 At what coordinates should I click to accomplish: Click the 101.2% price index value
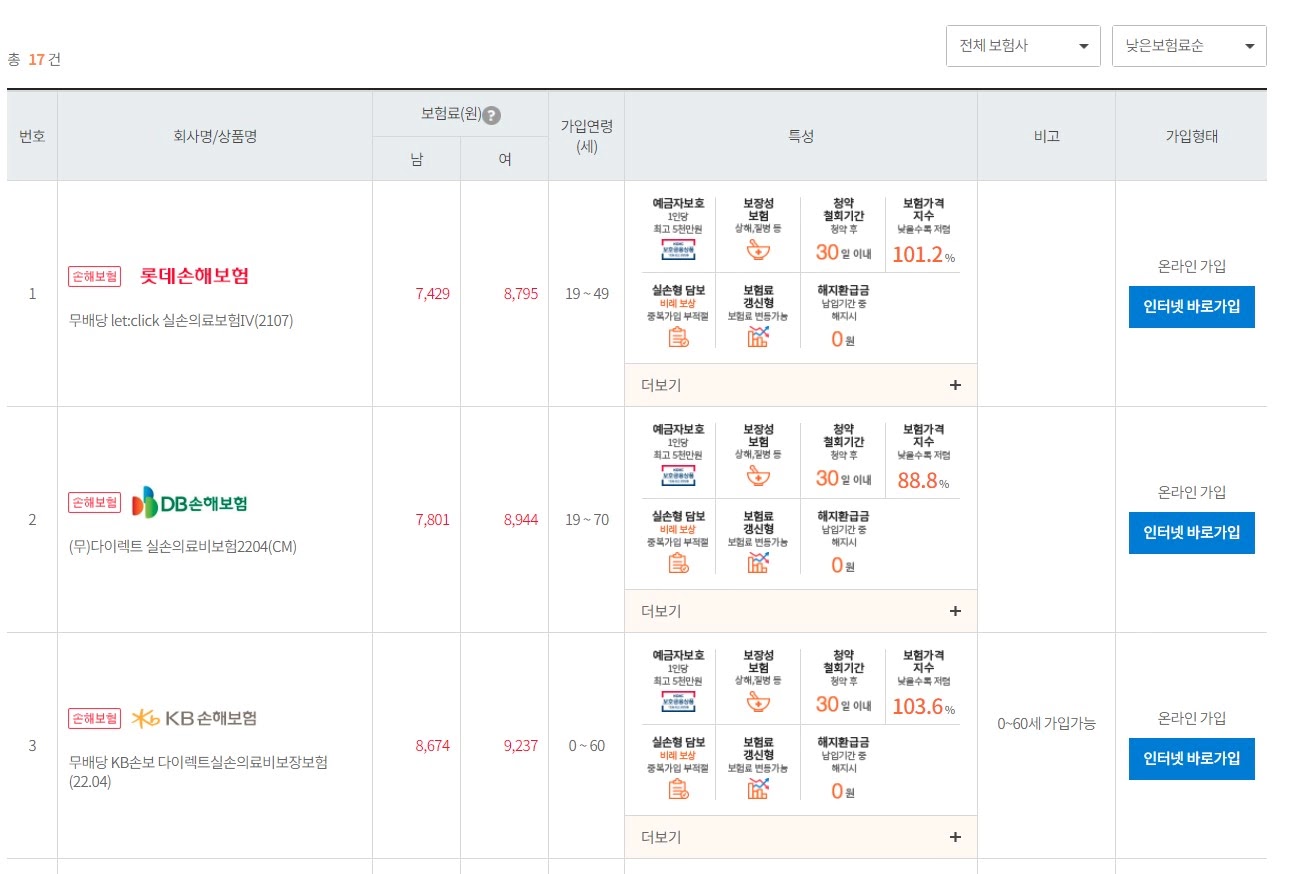pyautogui.click(x=922, y=255)
